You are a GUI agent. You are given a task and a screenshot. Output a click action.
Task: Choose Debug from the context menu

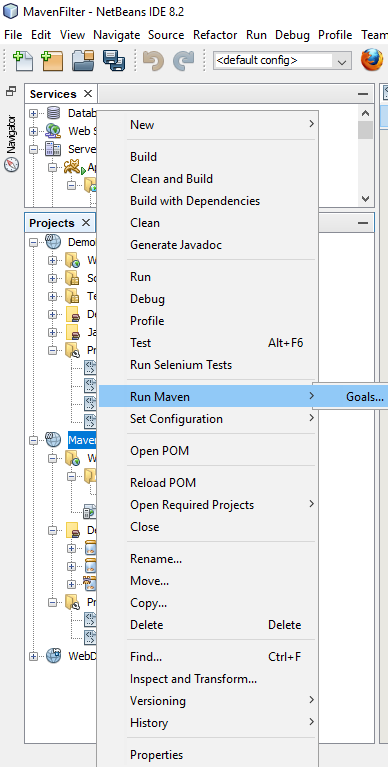click(x=208, y=299)
